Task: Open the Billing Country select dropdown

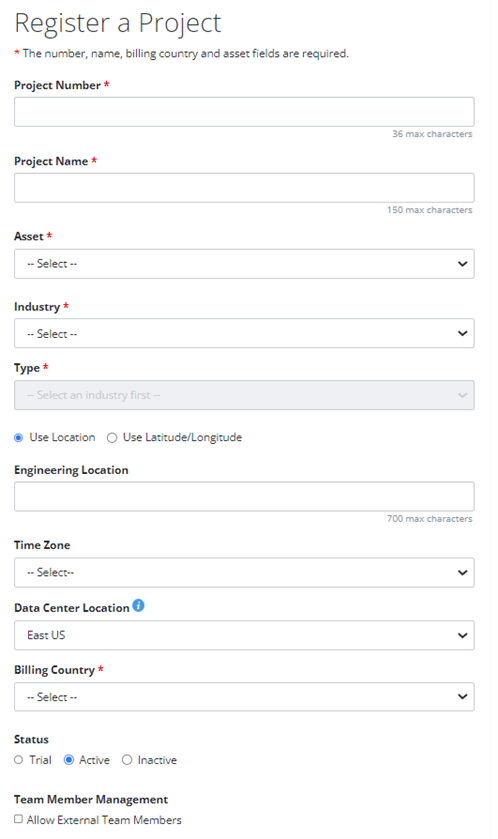Action: coord(244,697)
